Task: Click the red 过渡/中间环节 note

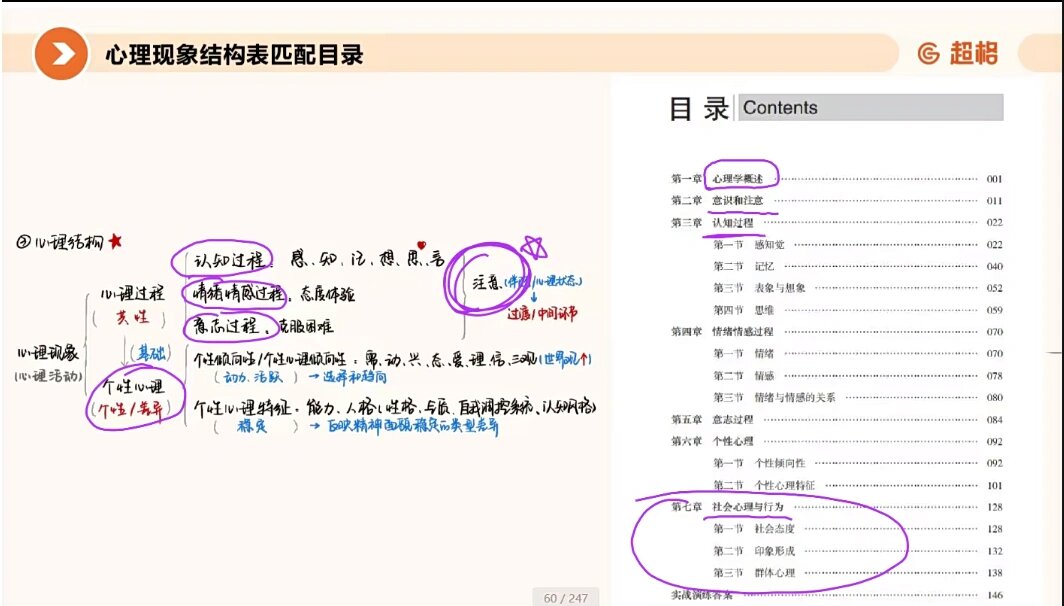Action: (x=542, y=314)
